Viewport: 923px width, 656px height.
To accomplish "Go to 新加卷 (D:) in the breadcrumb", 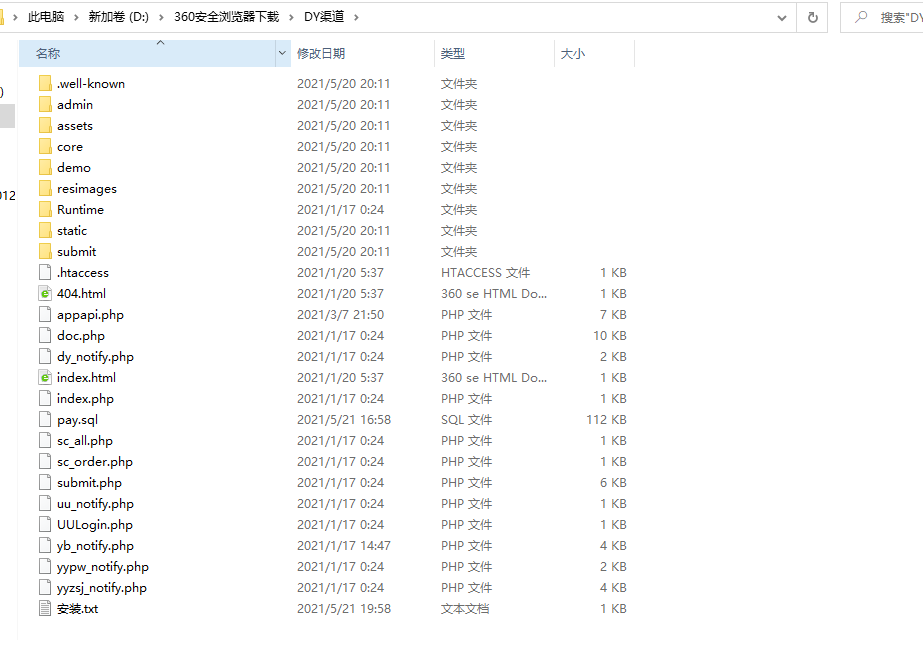I will 118,17.
